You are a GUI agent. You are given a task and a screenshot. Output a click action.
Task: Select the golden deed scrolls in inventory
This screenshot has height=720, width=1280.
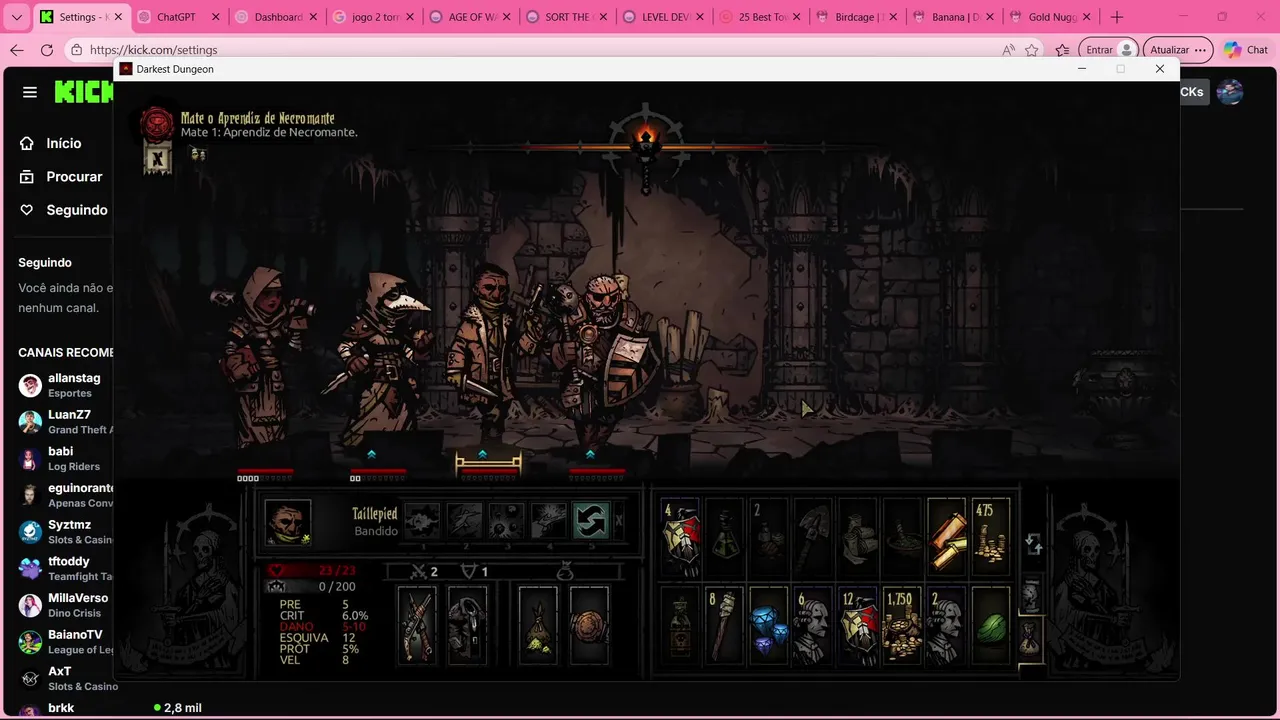(946, 539)
